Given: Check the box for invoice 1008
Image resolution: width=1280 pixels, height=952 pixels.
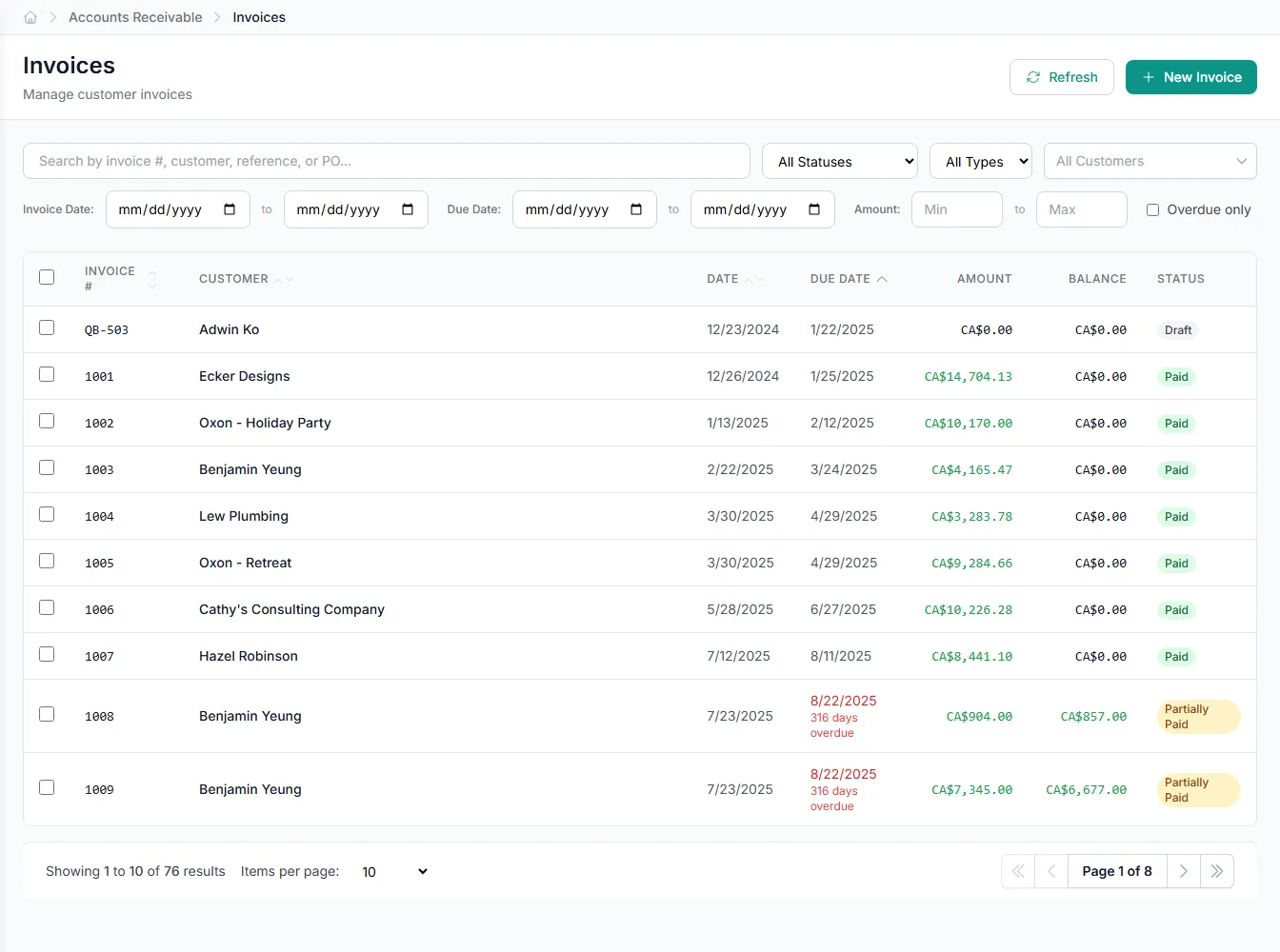Looking at the screenshot, I should coord(47,714).
